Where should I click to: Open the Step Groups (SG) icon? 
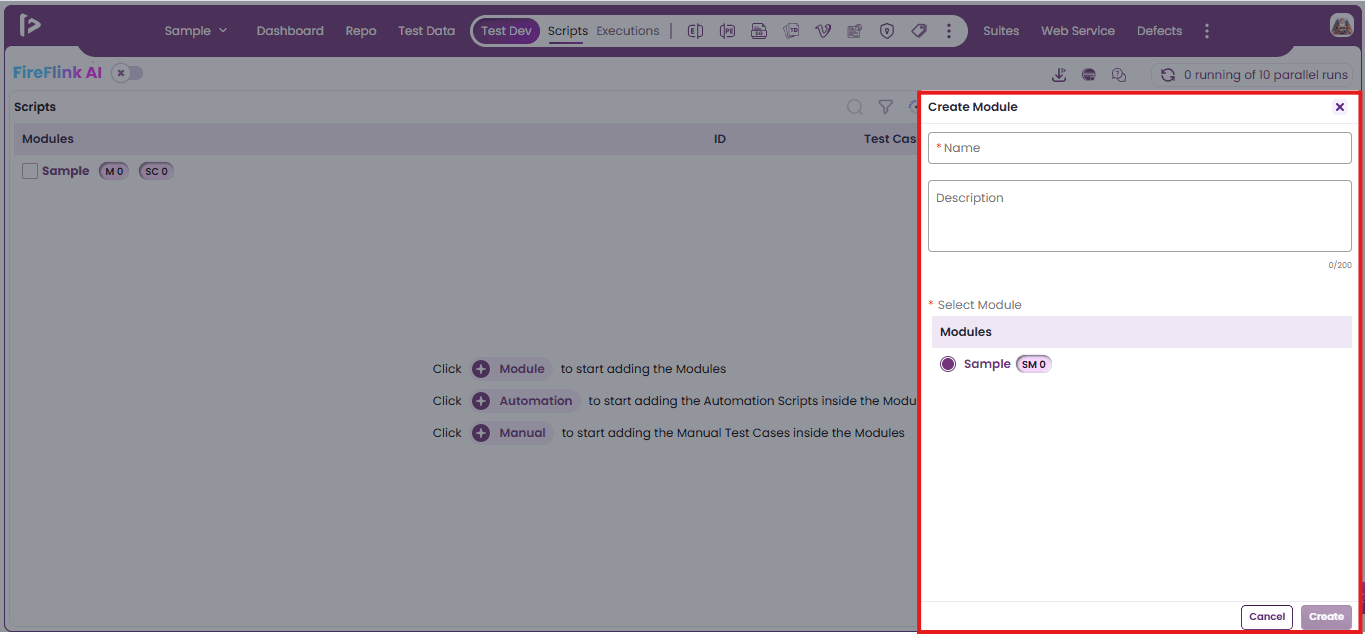[x=759, y=31]
